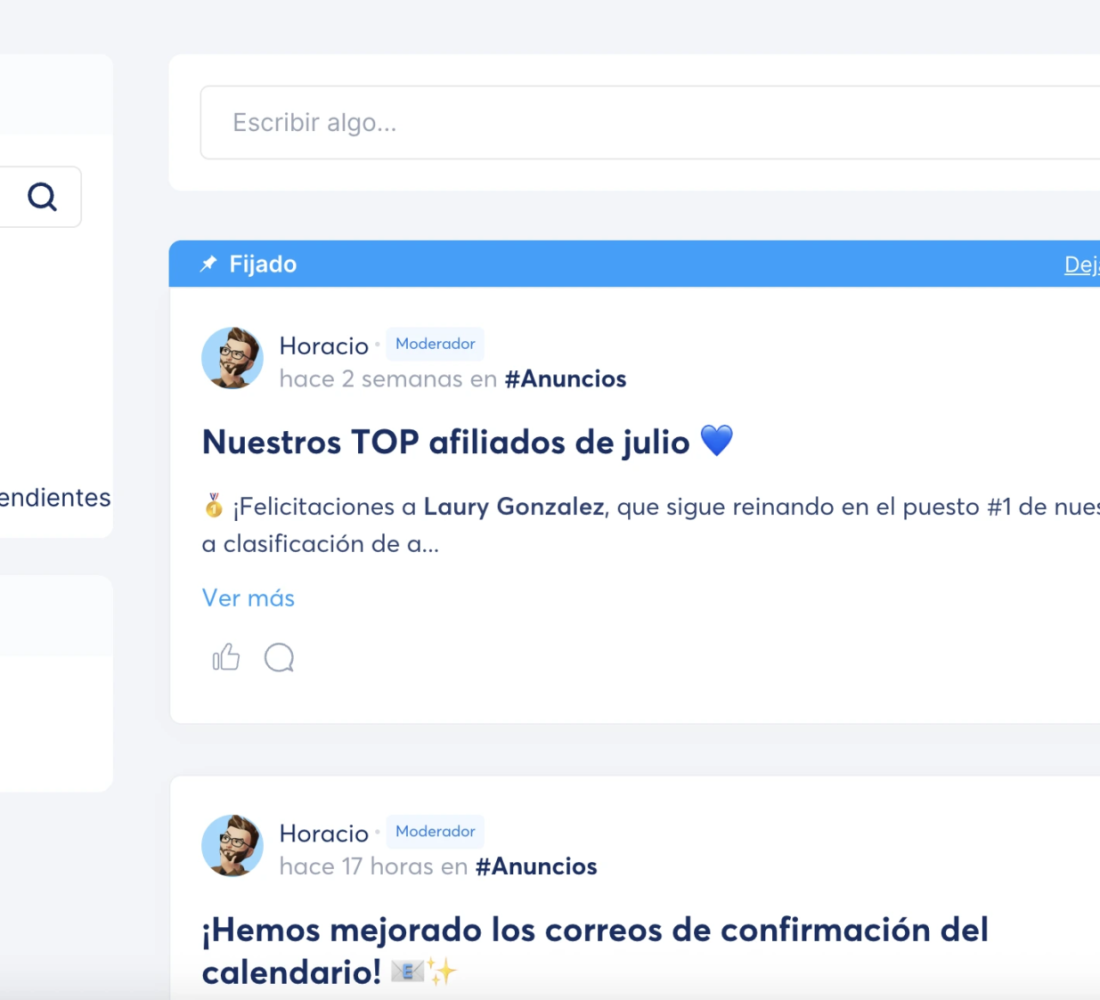Click Horacio's name on the second post
Viewport: 1100px width, 1000px height.
324,834
